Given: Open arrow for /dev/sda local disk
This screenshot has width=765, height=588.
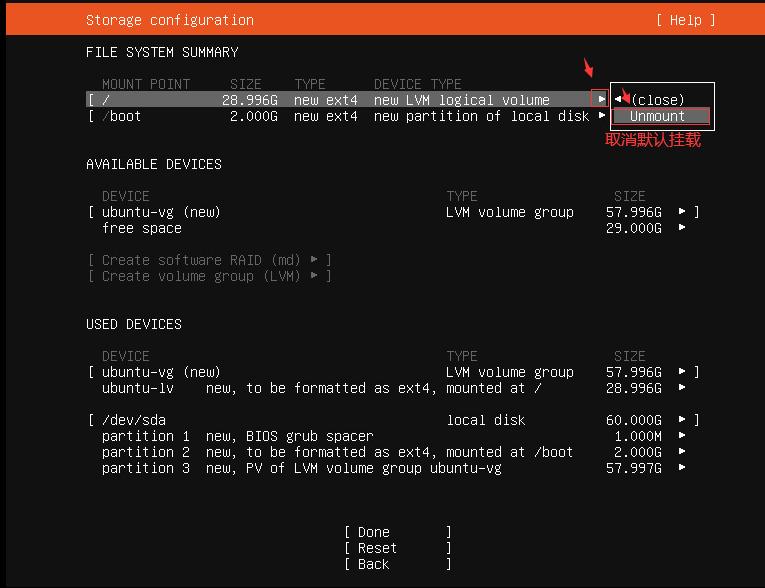Looking at the screenshot, I should pos(683,420).
